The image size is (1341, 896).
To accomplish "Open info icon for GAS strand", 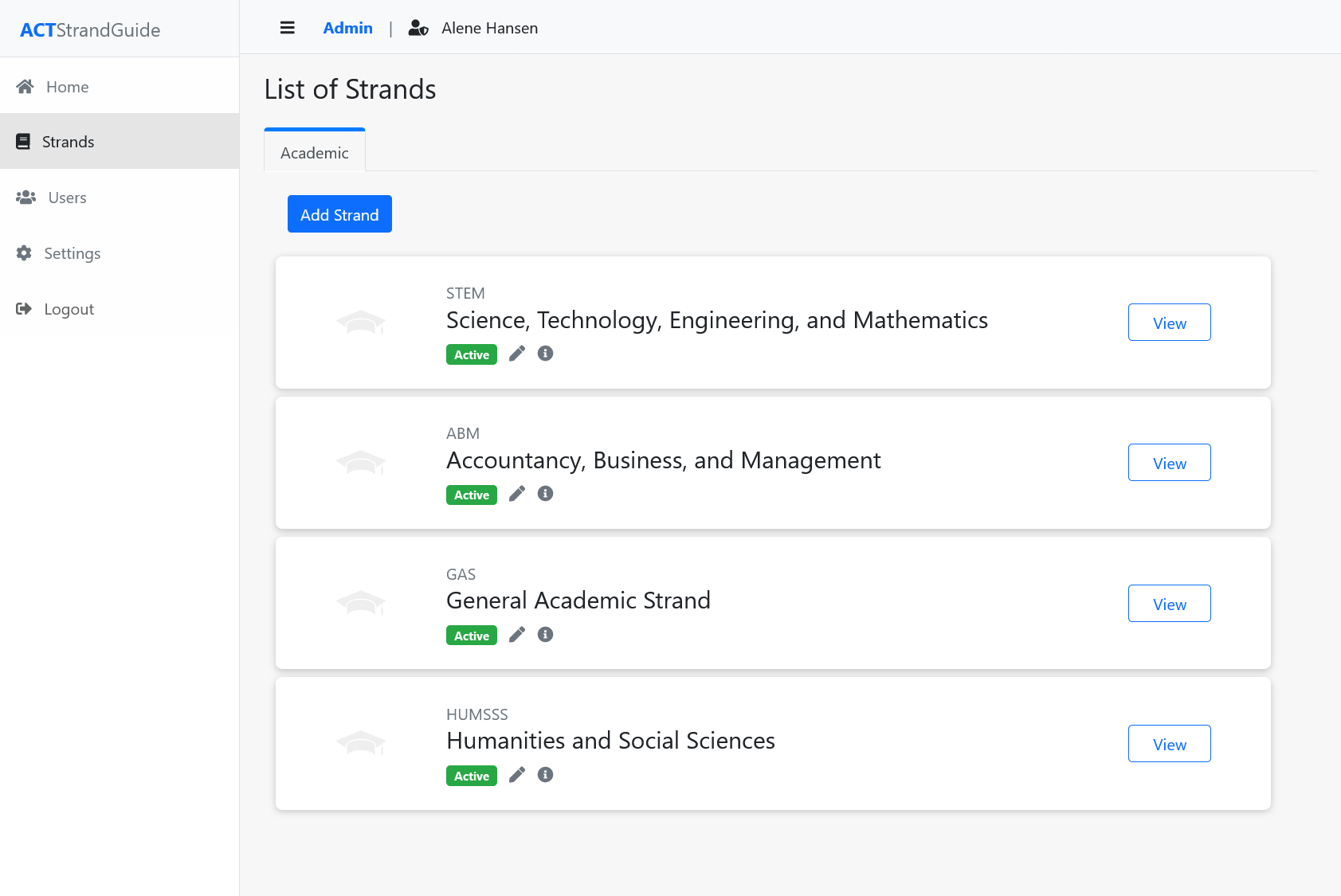I will pos(545,635).
